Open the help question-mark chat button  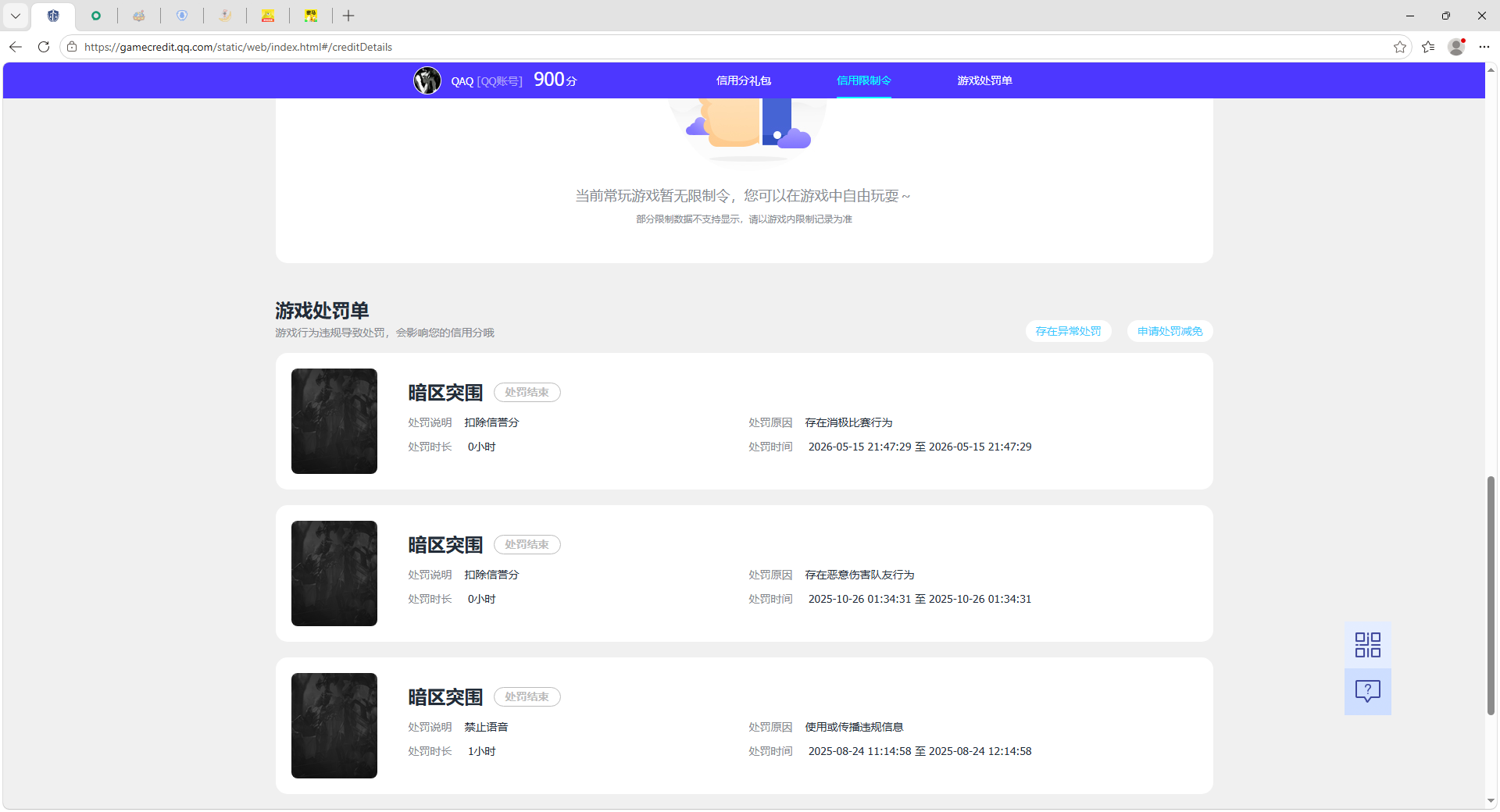[1367, 691]
